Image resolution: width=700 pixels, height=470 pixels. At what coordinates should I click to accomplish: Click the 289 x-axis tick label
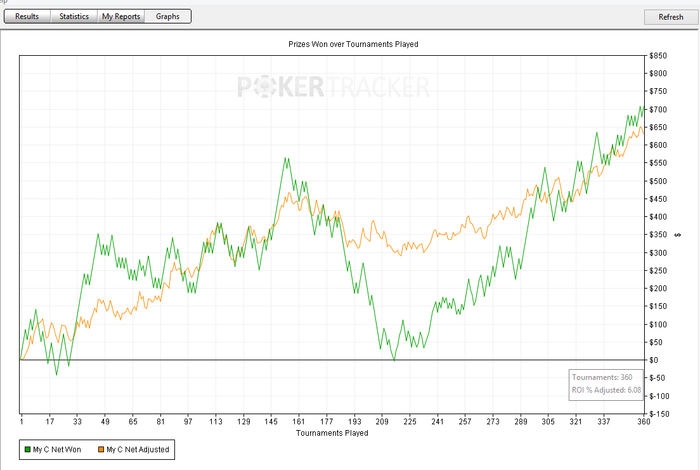[521, 421]
